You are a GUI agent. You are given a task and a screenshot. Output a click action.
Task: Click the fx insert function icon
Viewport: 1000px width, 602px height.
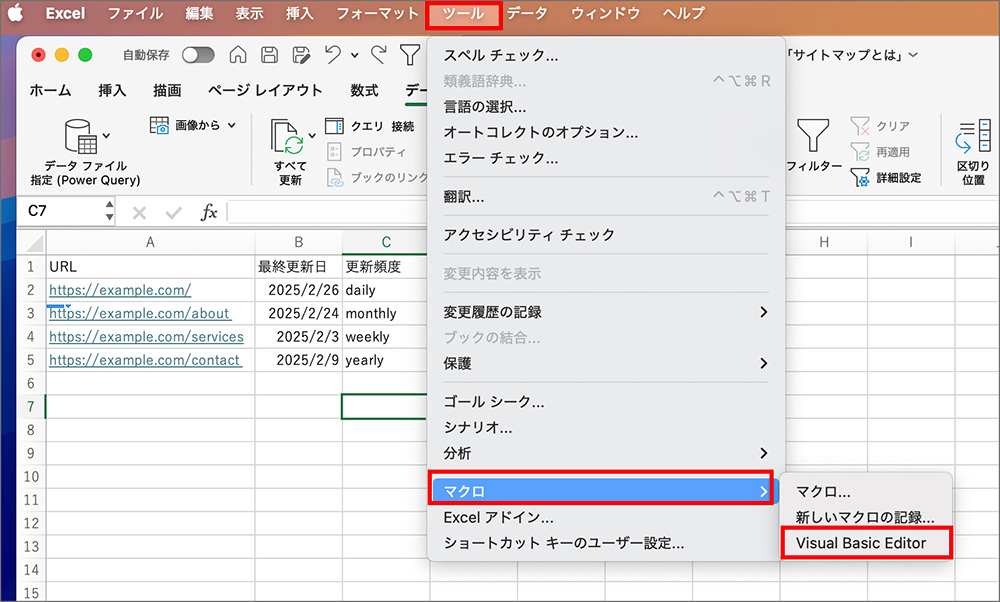pyautogui.click(x=209, y=212)
